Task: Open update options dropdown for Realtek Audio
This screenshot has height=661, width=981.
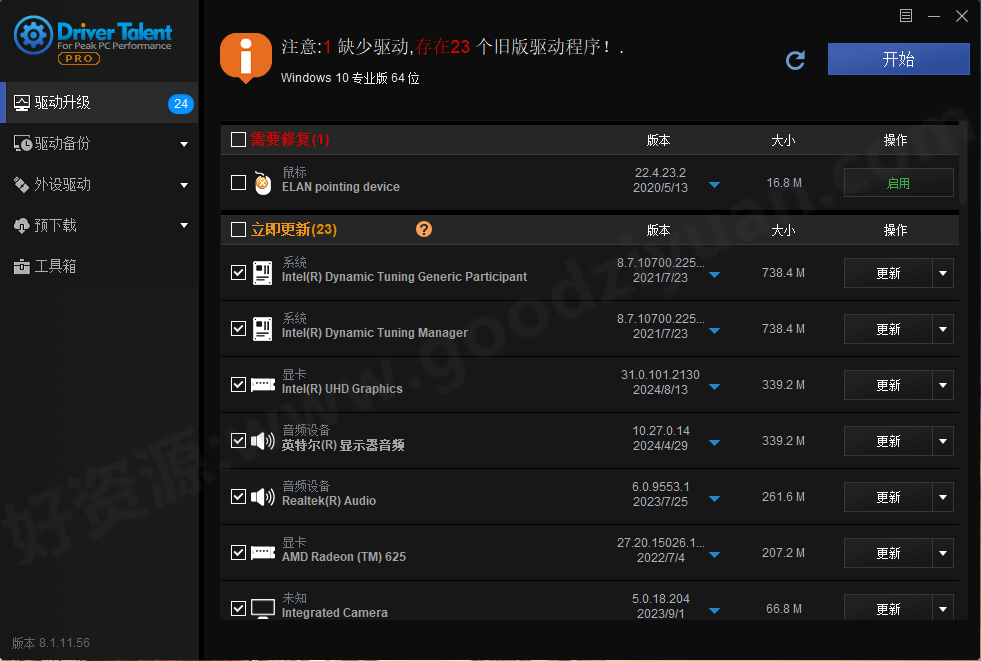Action: coord(941,496)
